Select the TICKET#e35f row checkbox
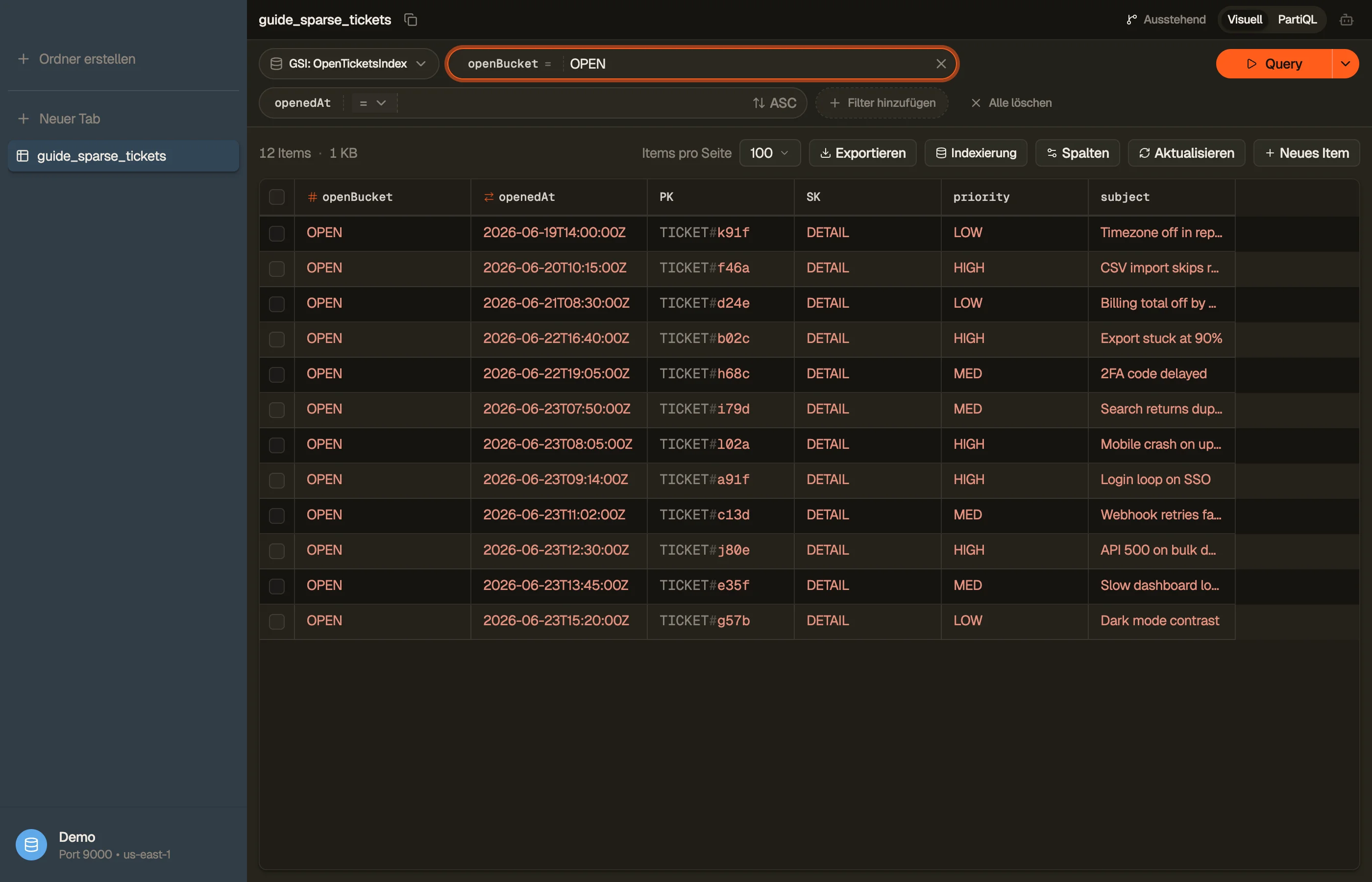This screenshot has width=1372, height=882. click(x=276, y=586)
